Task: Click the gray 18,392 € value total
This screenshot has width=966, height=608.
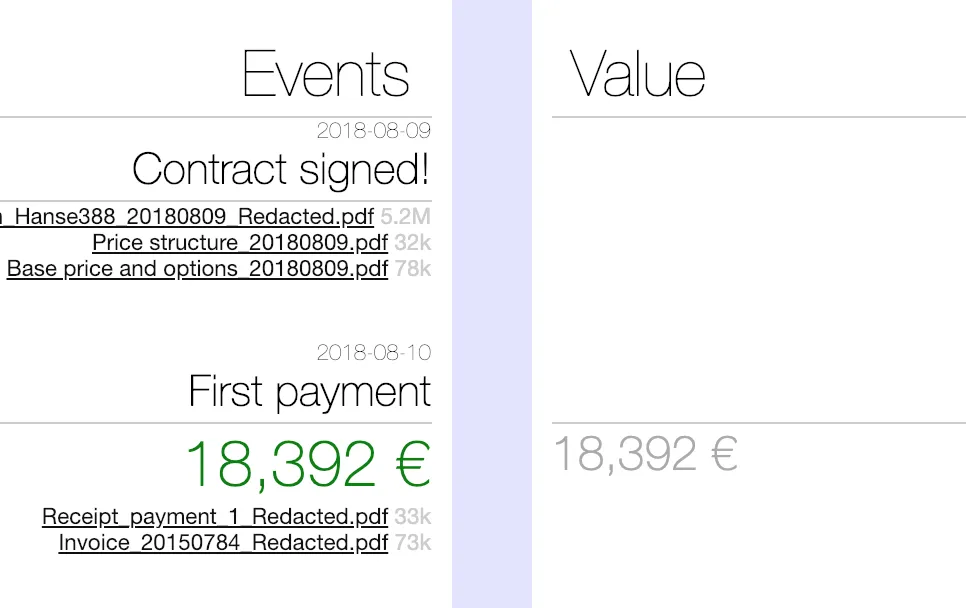Action: 645,454
